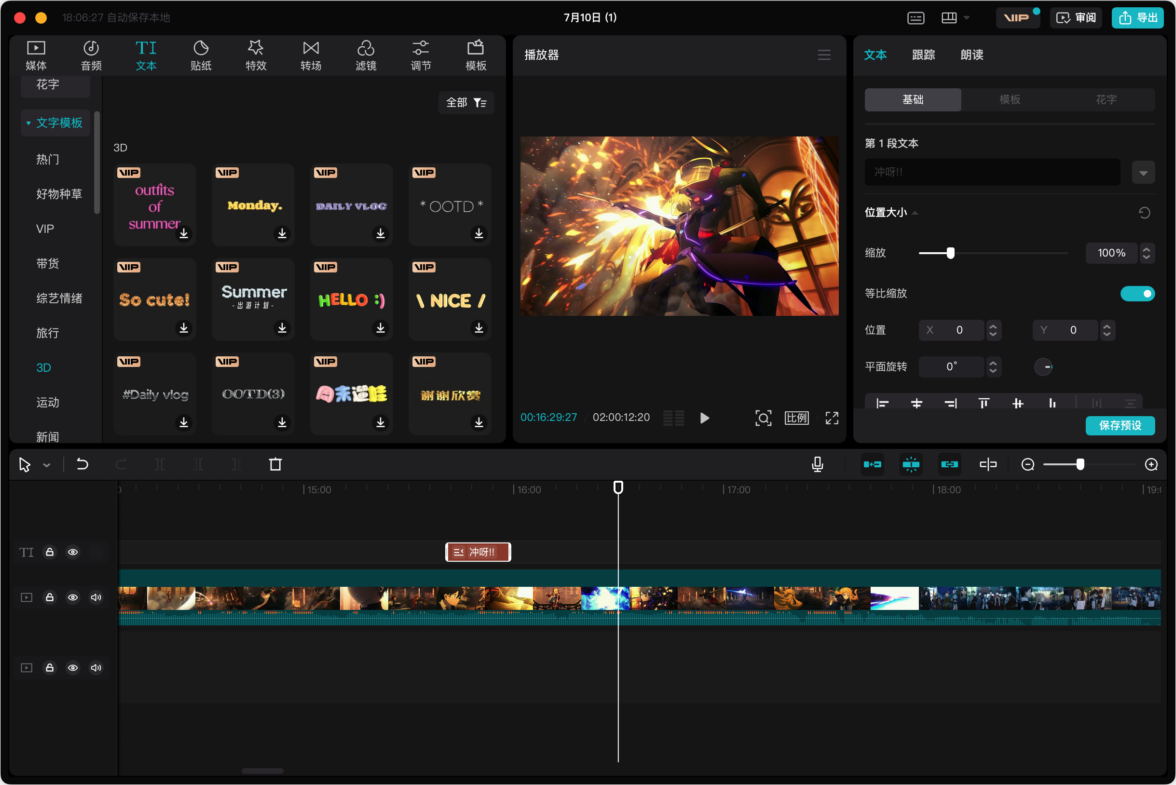Adjust the 缩放 scale slider
The image size is (1176, 785).
pos(950,253)
